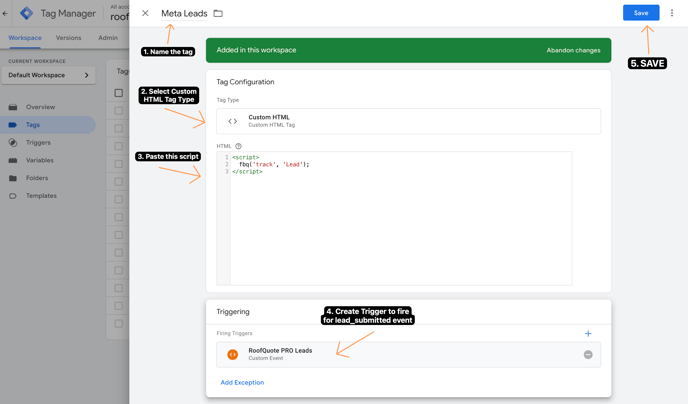The width and height of the screenshot is (688, 404).
Task: Click the Tag Configuration heading
Action: (x=245, y=82)
